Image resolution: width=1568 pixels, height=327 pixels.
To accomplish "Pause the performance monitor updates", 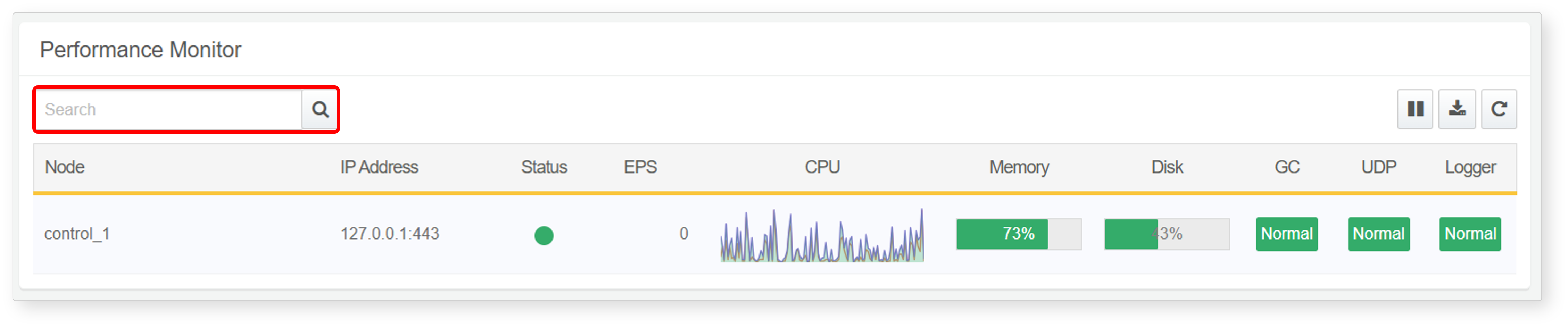I will coord(1414,110).
